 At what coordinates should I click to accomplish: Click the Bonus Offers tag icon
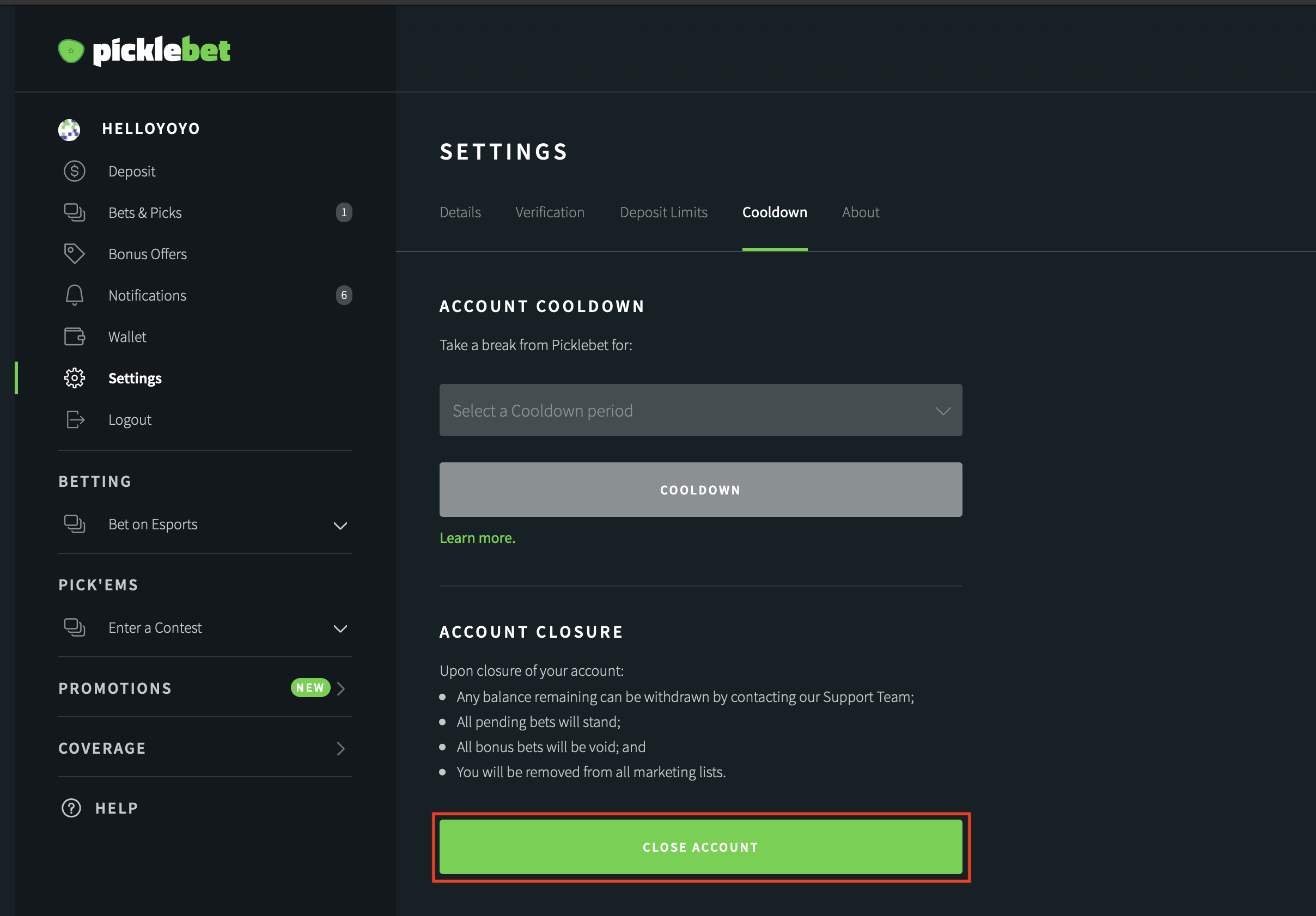pyautogui.click(x=75, y=254)
